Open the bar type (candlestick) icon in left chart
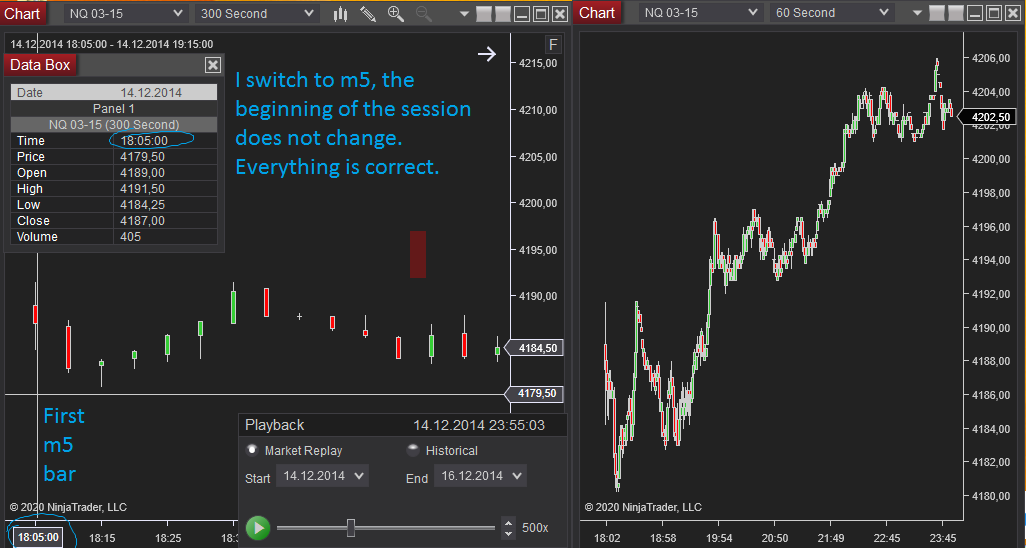This screenshot has width=1026, height=548. coord(341,14)
